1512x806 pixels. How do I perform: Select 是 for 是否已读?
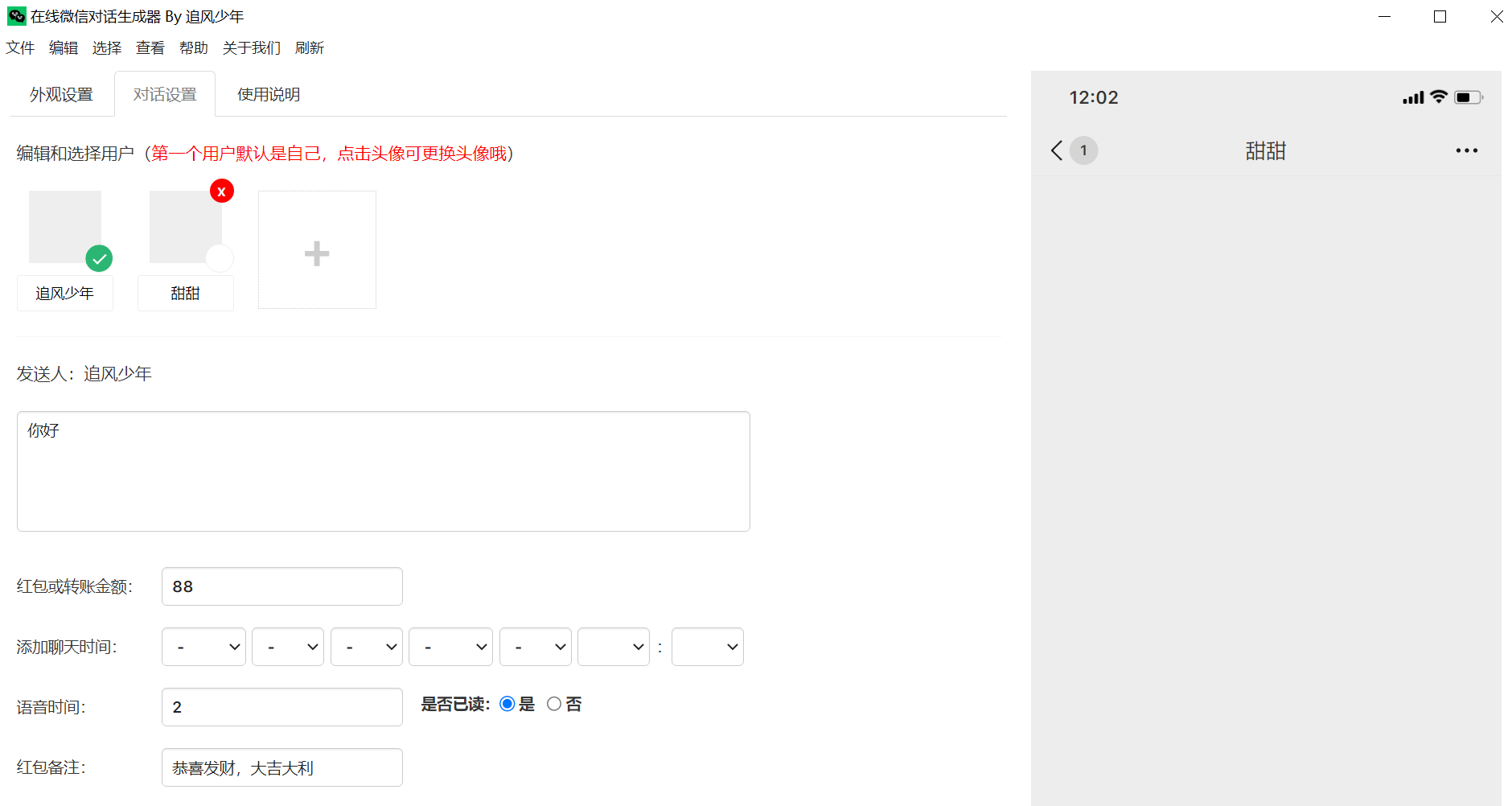tap(507, 703)
